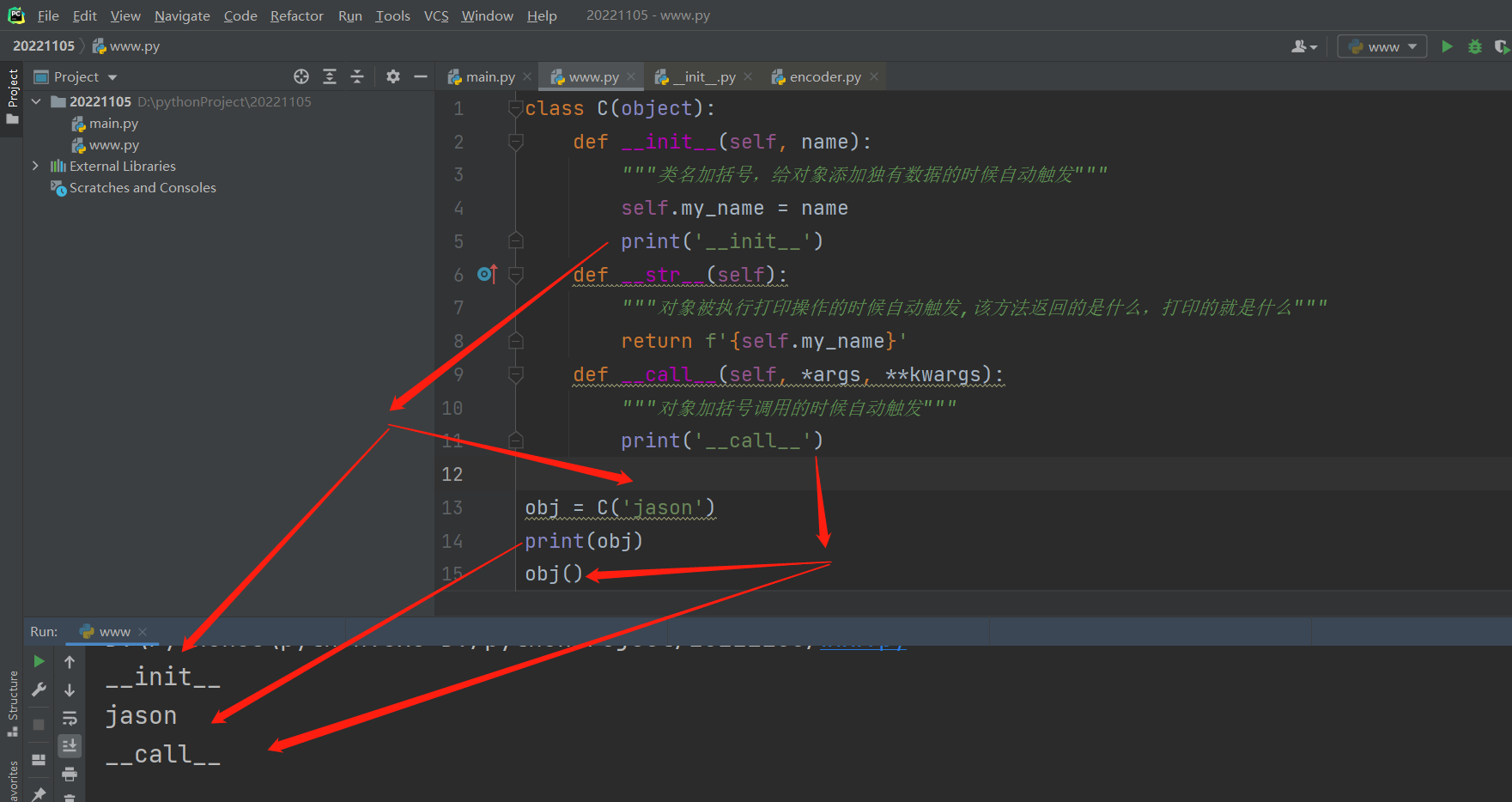The image size is (1512, 802).
Task: Open the File menu
Action: [48, 15]
